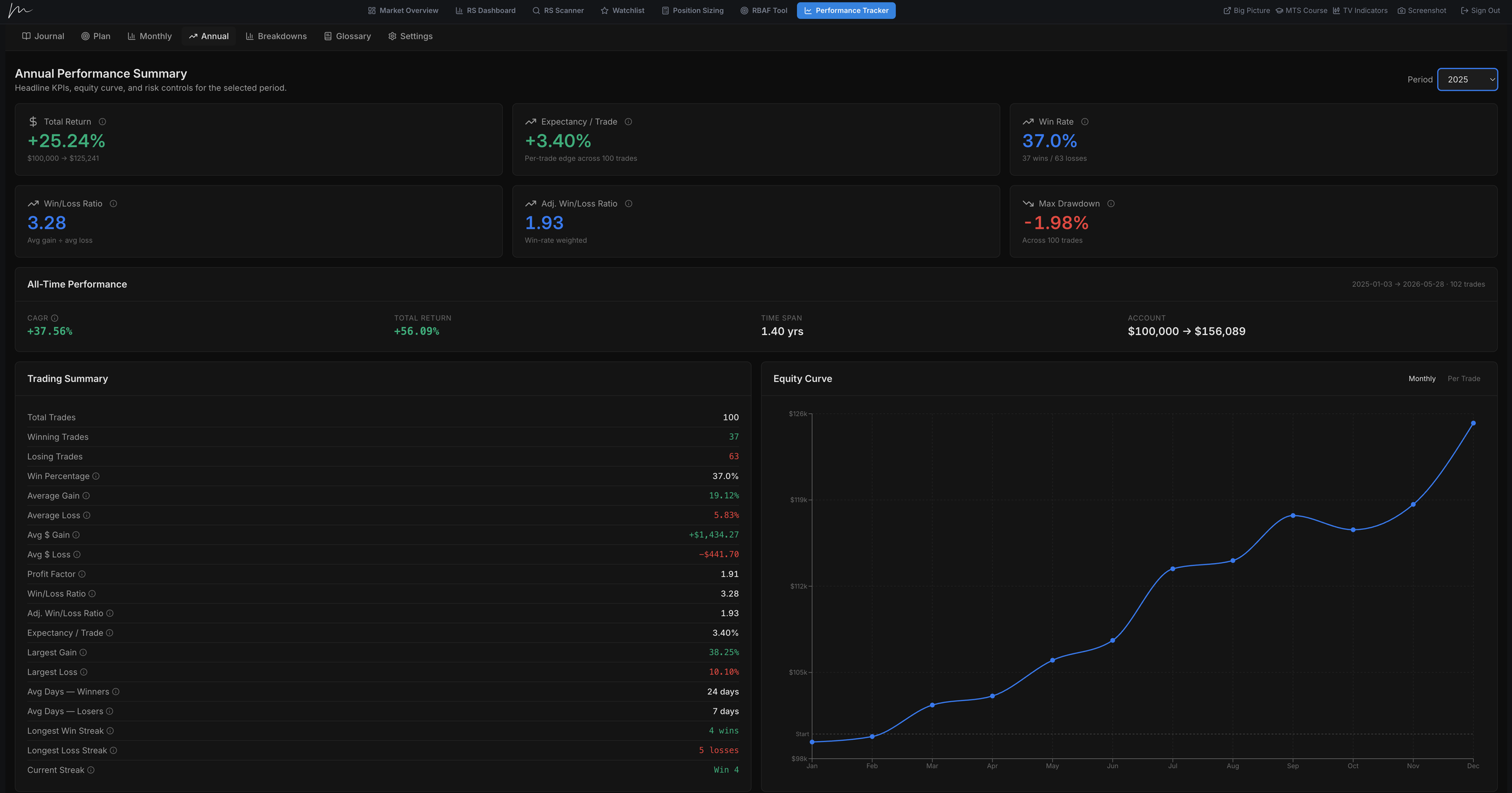
Task: Click the Win Rate card info icon
Action: pyautogui.click(x=1084, y=122)
